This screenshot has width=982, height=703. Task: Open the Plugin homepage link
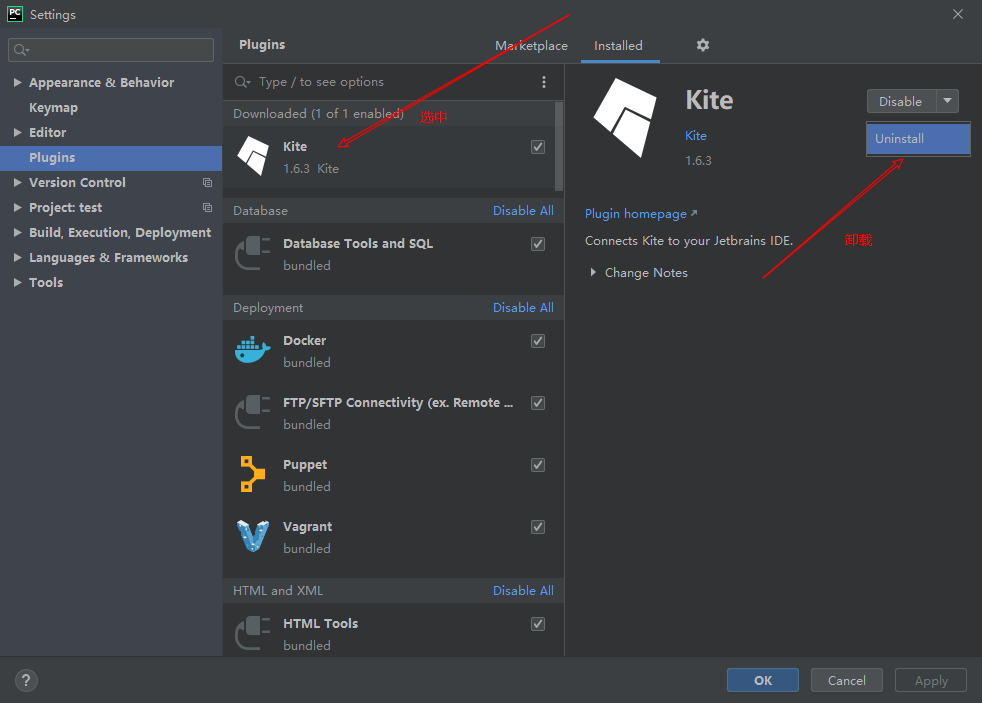coord(641,213)
